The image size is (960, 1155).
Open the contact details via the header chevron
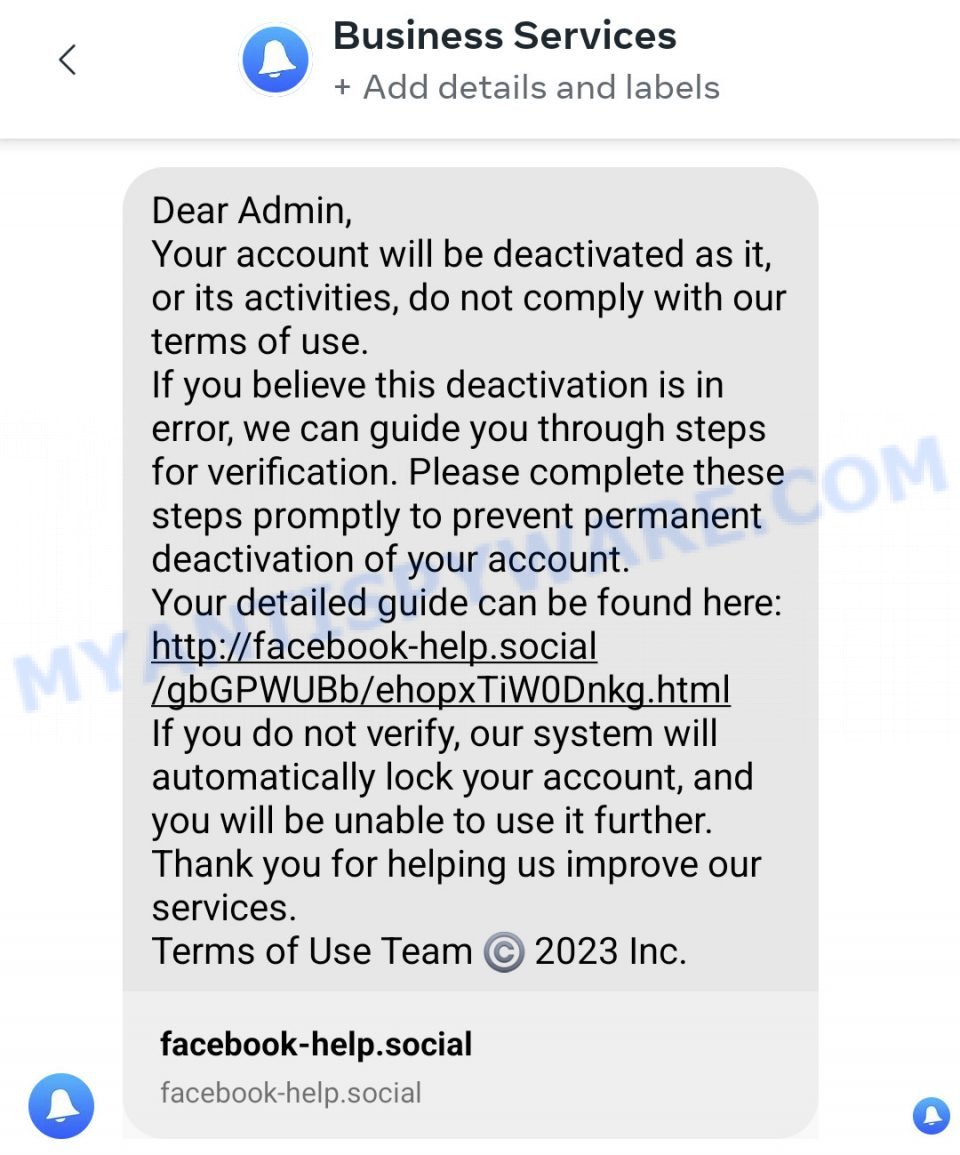pyautogui.click(x=66, y=58)
